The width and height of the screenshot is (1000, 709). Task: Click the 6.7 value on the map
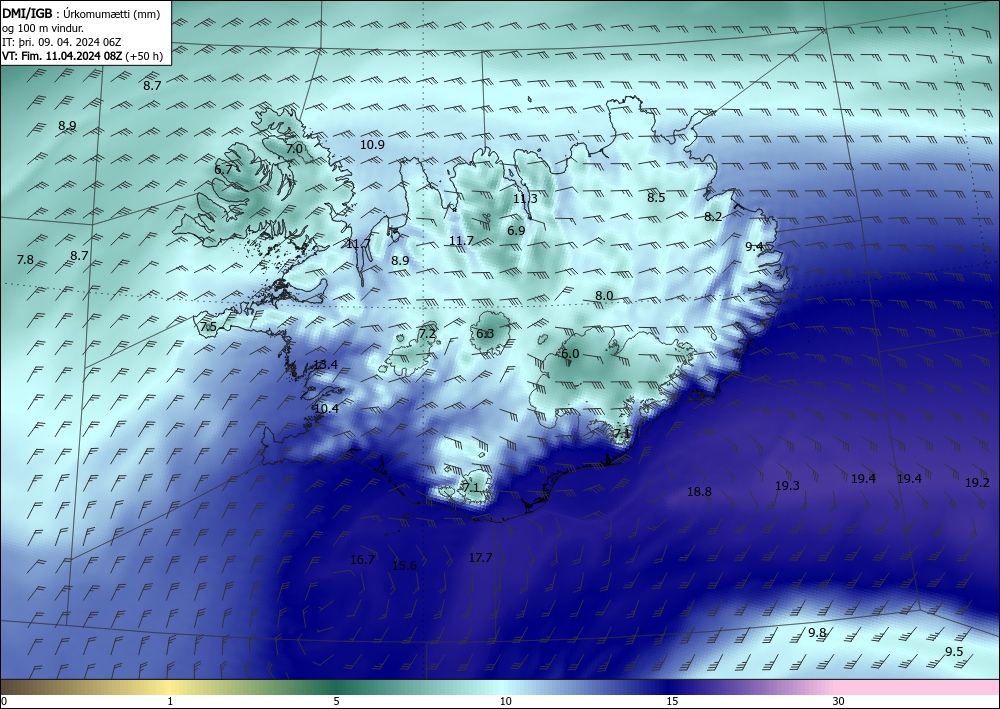pyautogui.click(x=223, y=170)
